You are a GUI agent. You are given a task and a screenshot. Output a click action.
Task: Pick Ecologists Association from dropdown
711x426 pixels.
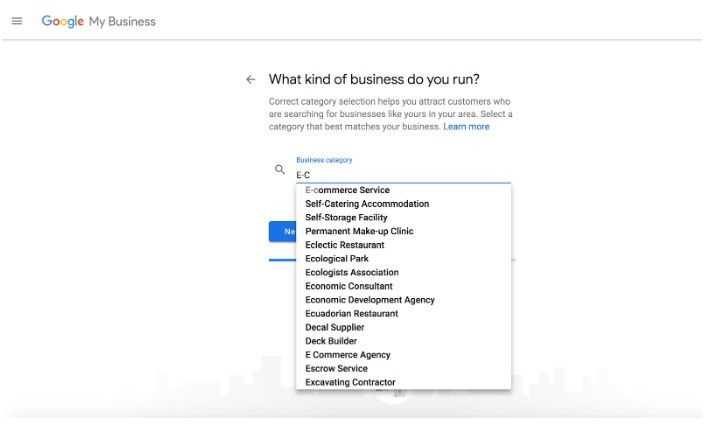[352, 273]
